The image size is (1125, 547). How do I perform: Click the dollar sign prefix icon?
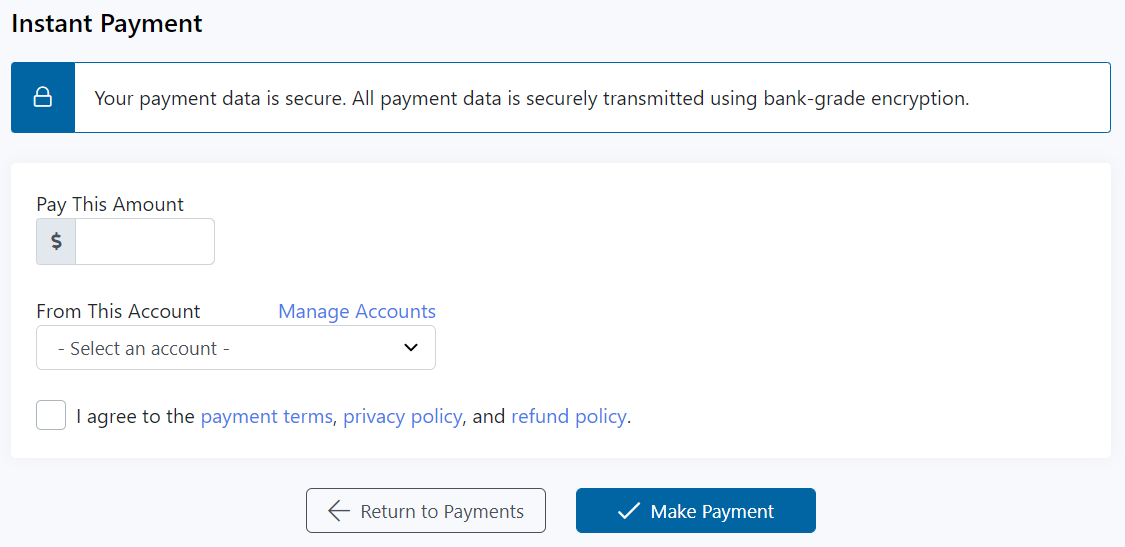[56, 242]
